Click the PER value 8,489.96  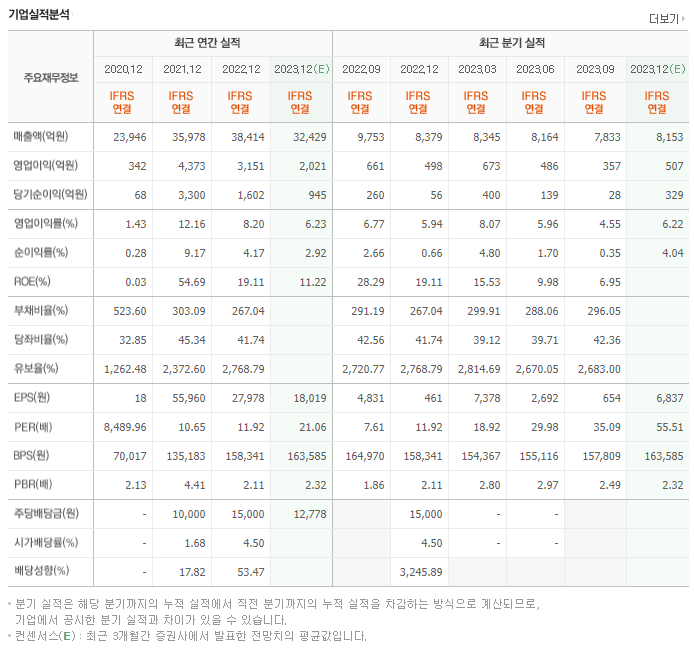(x=125, y=428)
